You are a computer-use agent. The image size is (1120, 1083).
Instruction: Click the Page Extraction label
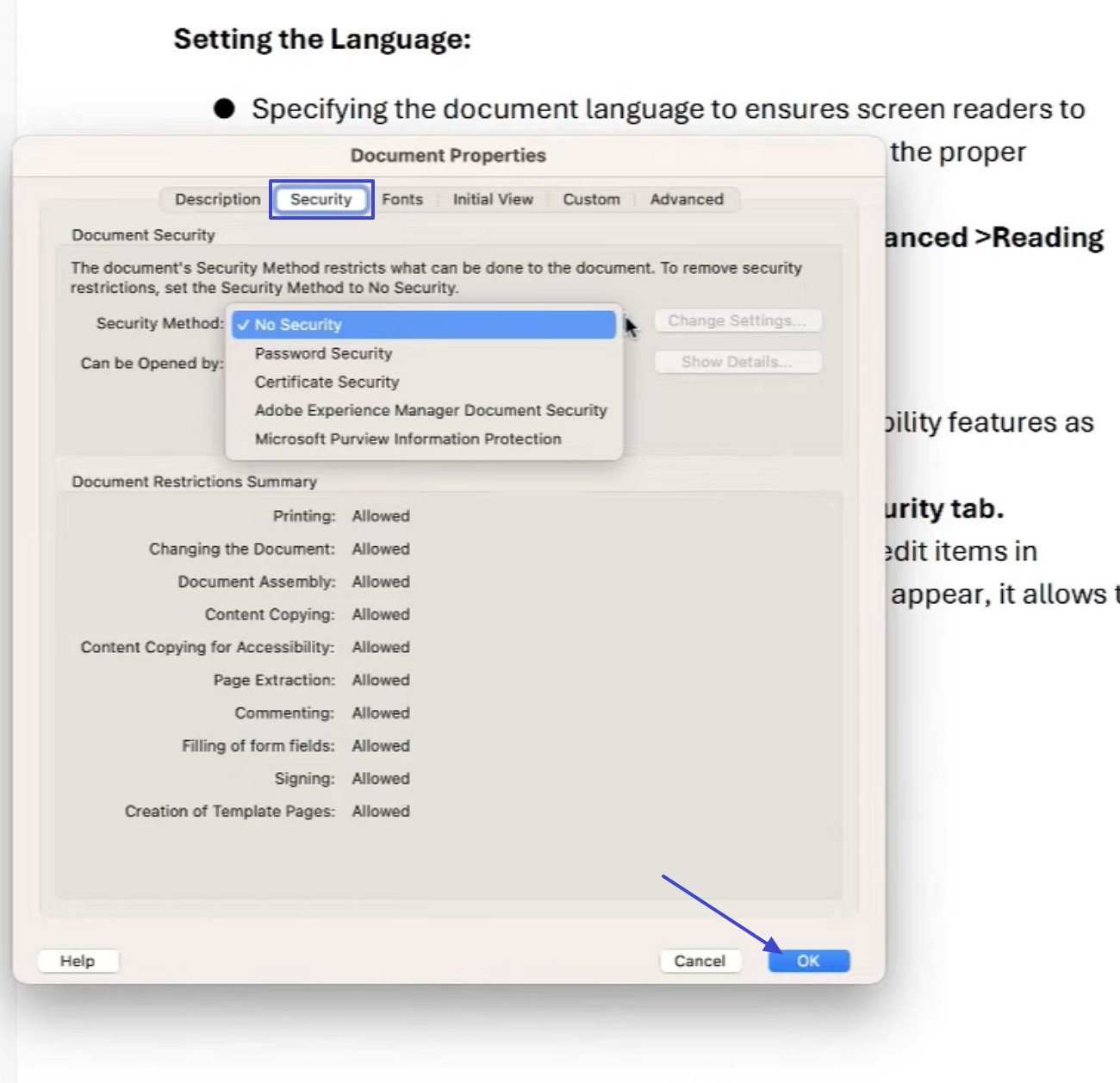pyautogui.click(x=274, y=680)
